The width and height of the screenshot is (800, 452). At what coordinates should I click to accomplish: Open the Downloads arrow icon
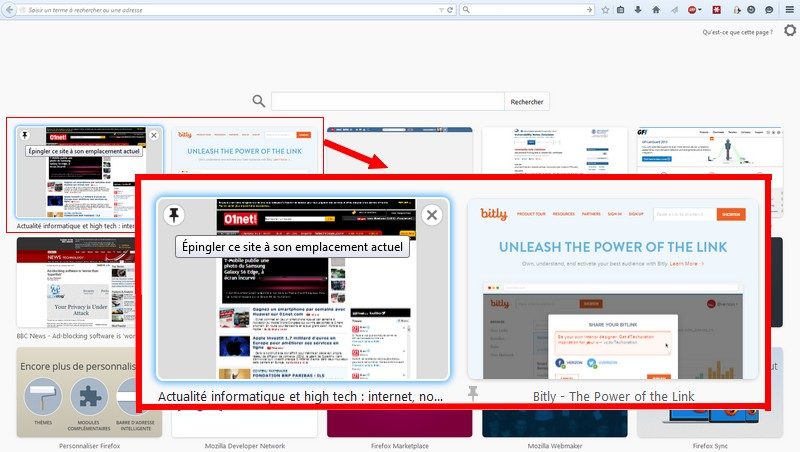point(638,10)
